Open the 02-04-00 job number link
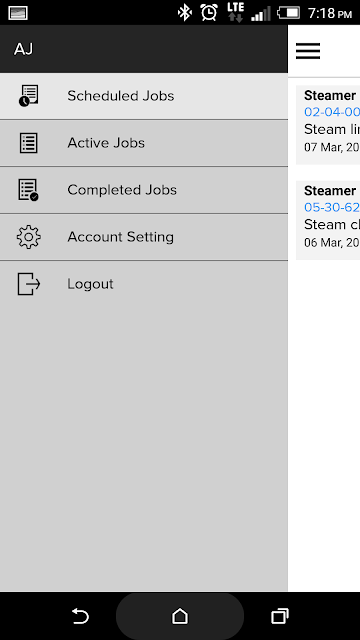The height and width of the screenshot is (640, 360). 332,112
